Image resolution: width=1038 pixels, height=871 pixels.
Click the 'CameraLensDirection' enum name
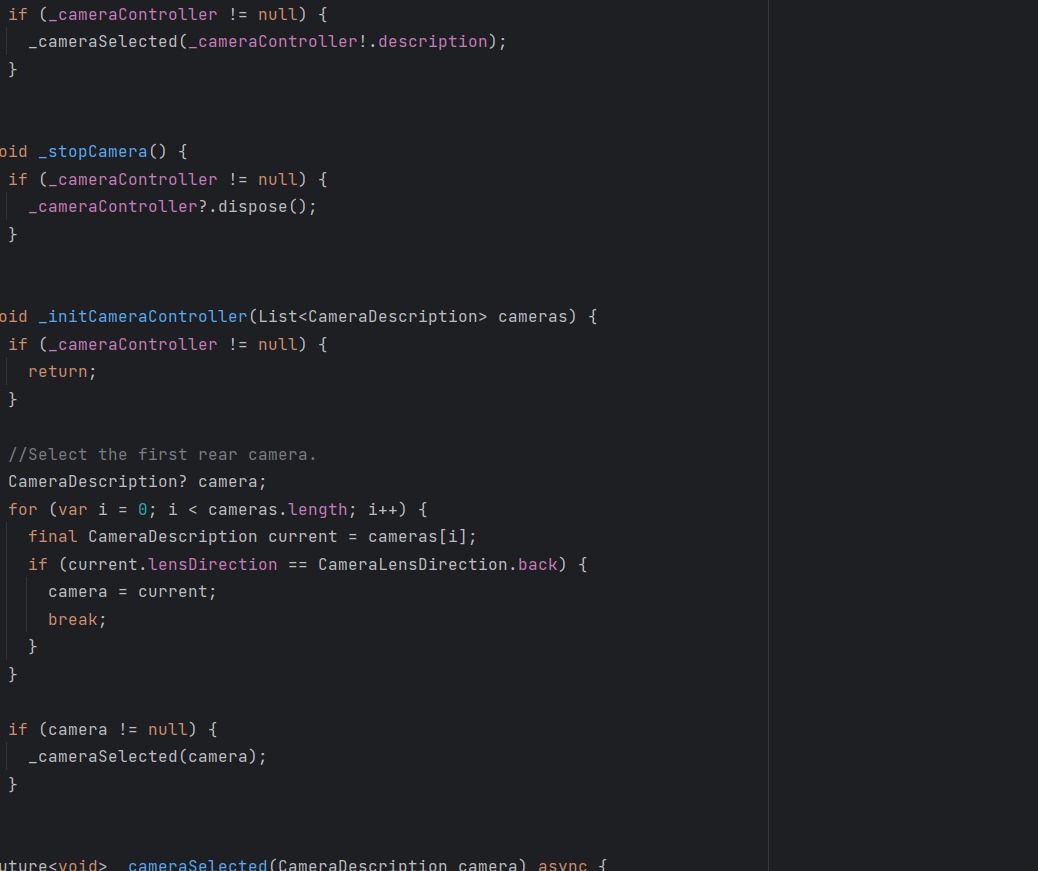coord(412,565)
